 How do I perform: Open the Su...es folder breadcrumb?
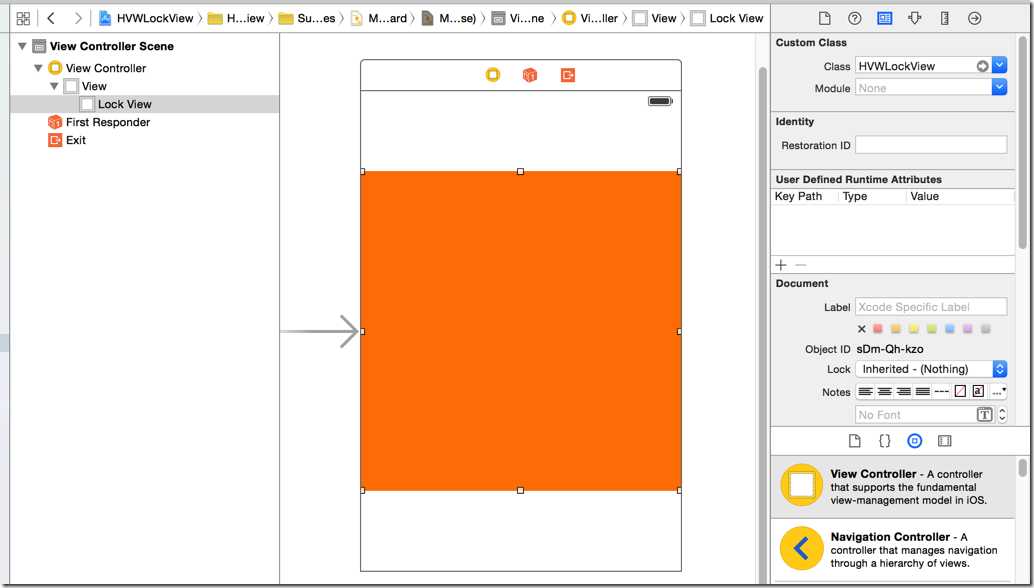[307, 18]
